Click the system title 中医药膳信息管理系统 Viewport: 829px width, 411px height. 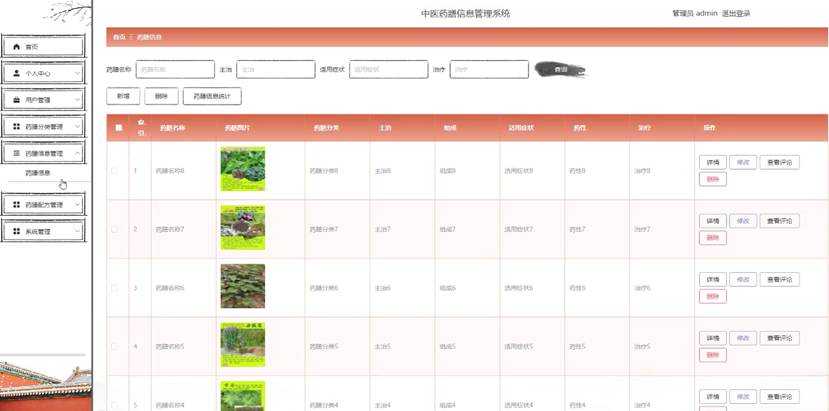466,14
